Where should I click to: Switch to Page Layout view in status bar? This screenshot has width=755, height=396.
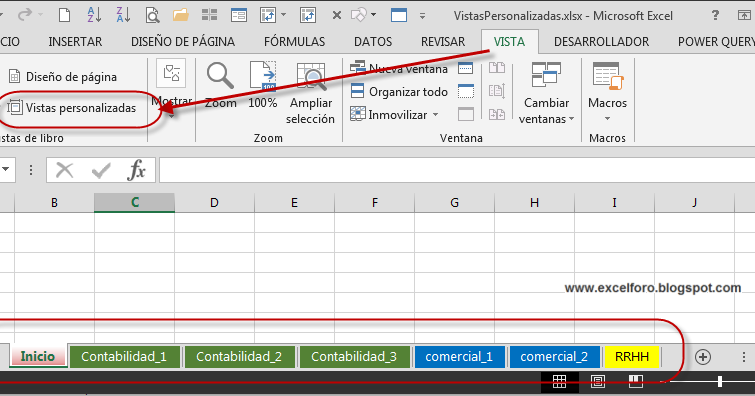[x=598, y=382]
